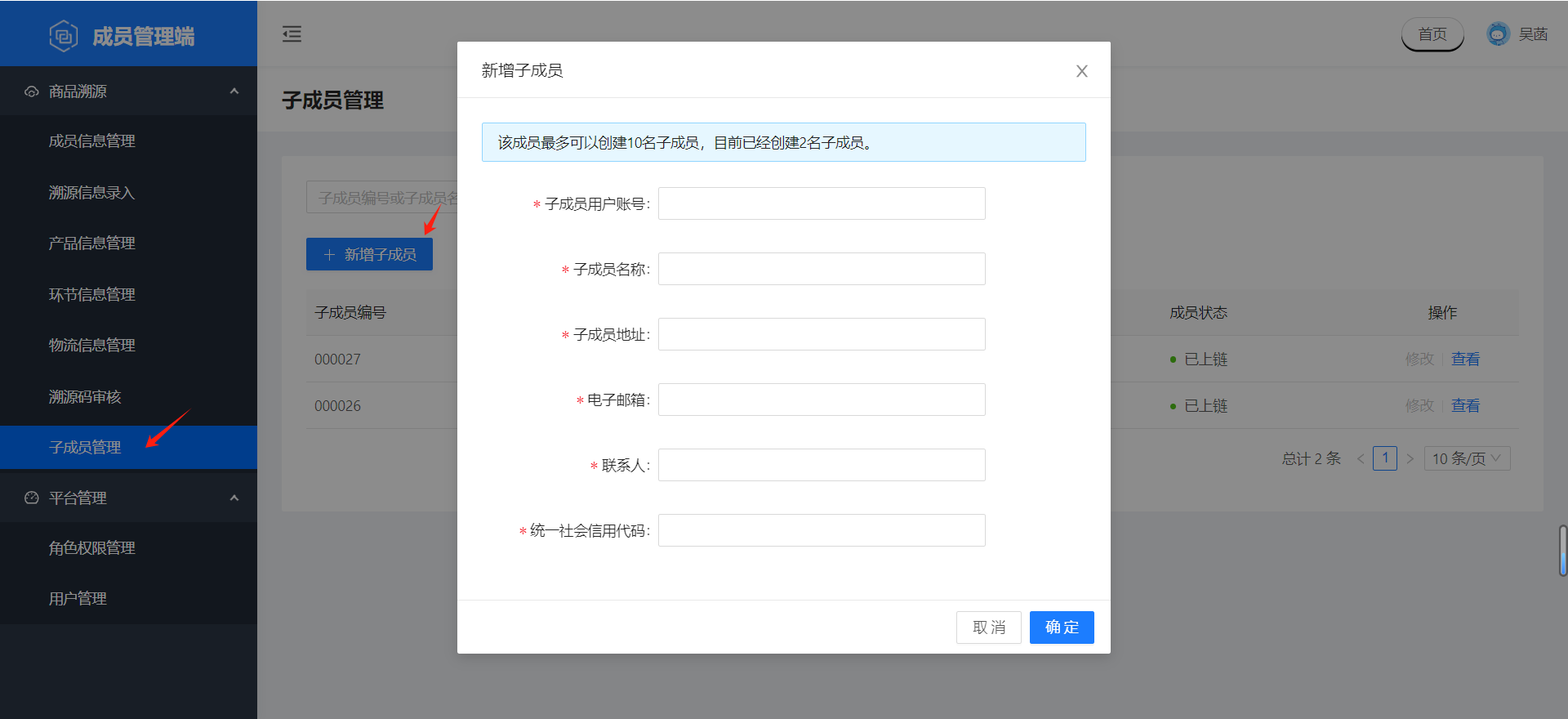1568x719 pixels.
Task: Click the 首页 button in header
Action: click(1432, 34)
